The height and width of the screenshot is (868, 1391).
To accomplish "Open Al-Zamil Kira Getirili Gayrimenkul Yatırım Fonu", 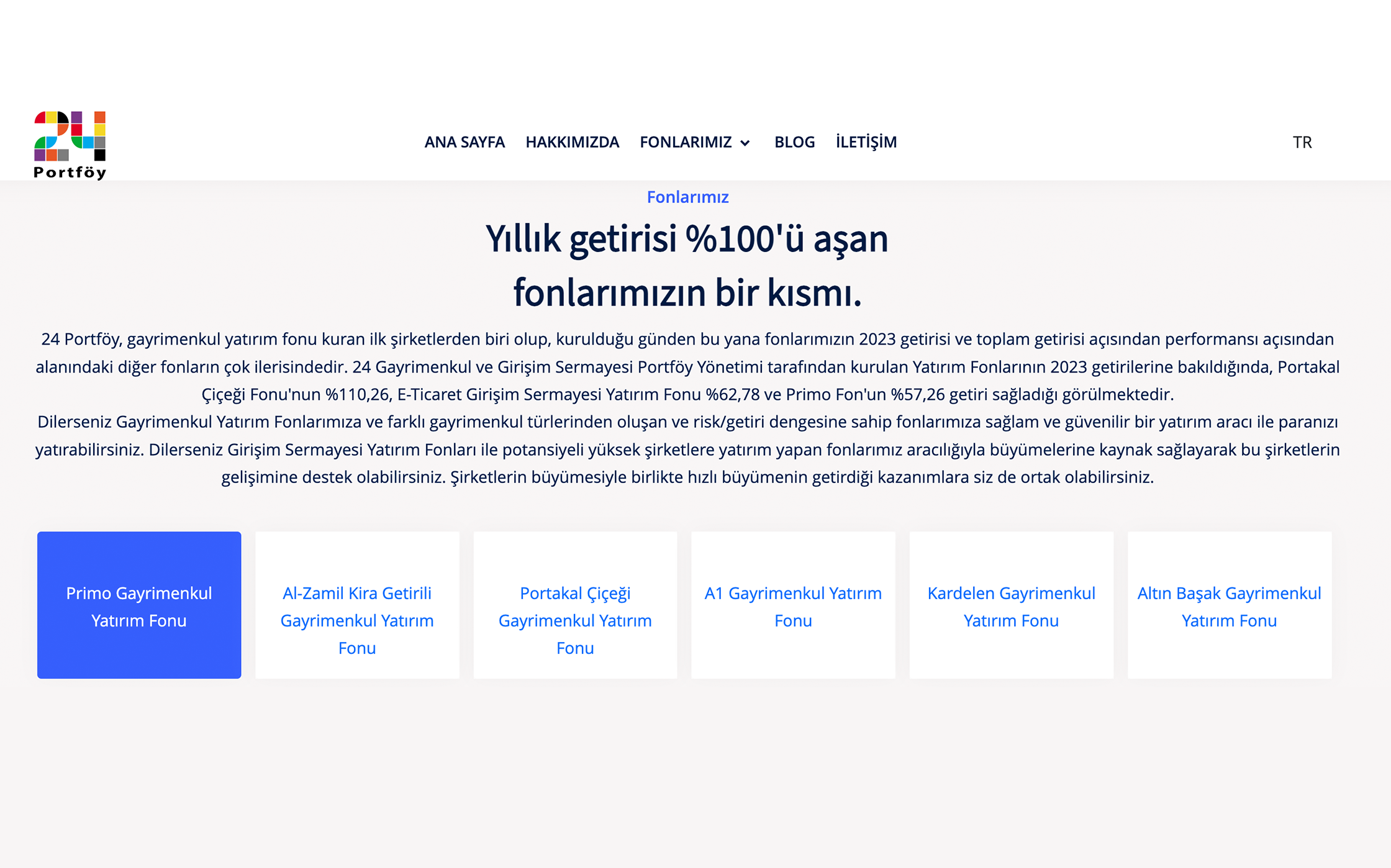I will pyautogui.click(x=357, y=605).
